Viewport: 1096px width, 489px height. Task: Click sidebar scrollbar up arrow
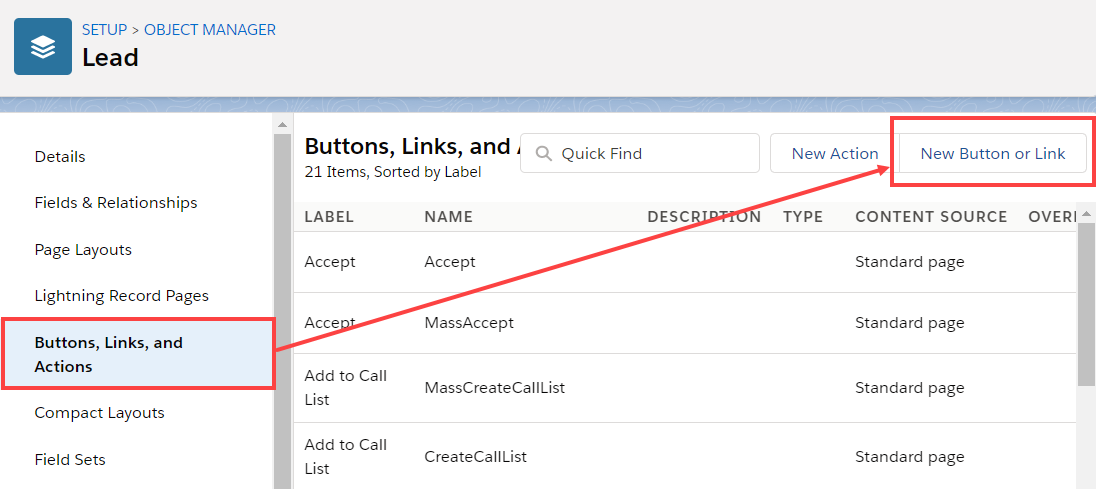click(282, 124)
